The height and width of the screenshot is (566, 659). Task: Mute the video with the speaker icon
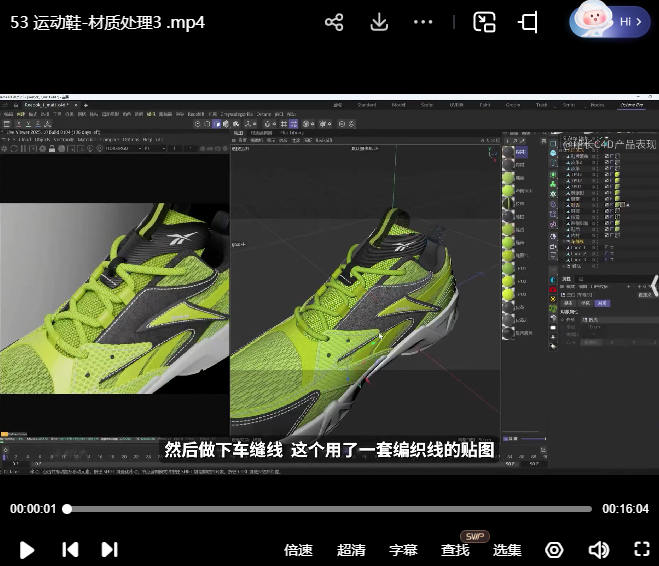(598, 550)
